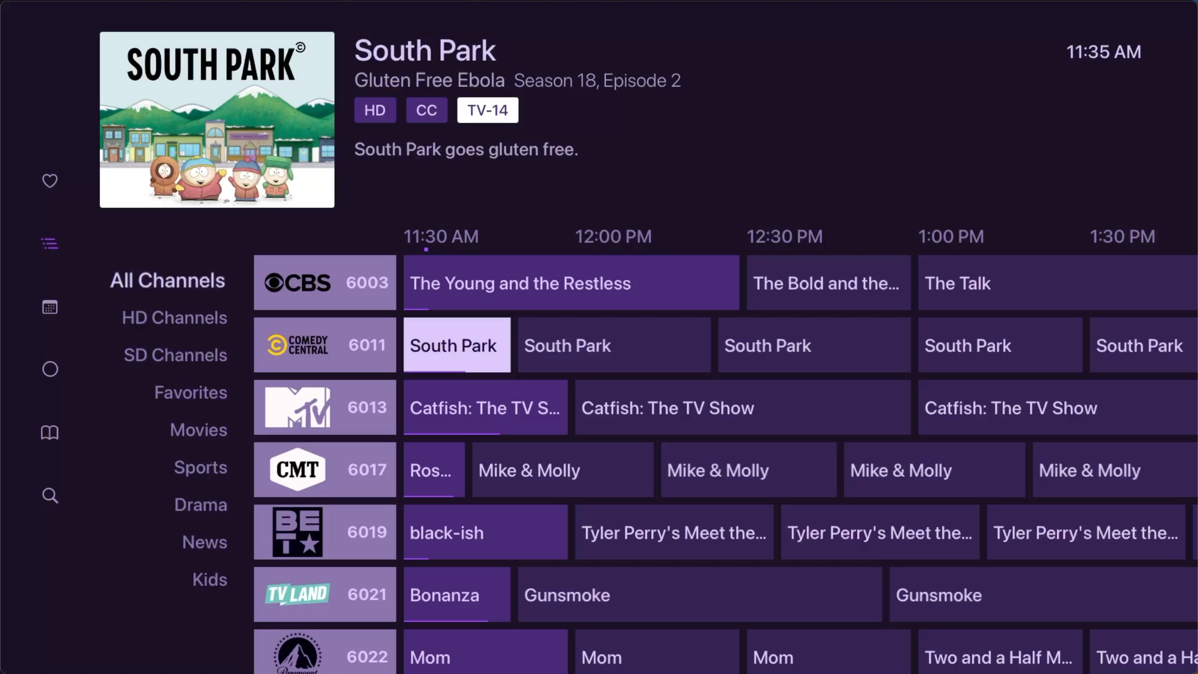This screenshot has height=674, width=1198.
Task: Select All Channels view
Action: (167, 280)
